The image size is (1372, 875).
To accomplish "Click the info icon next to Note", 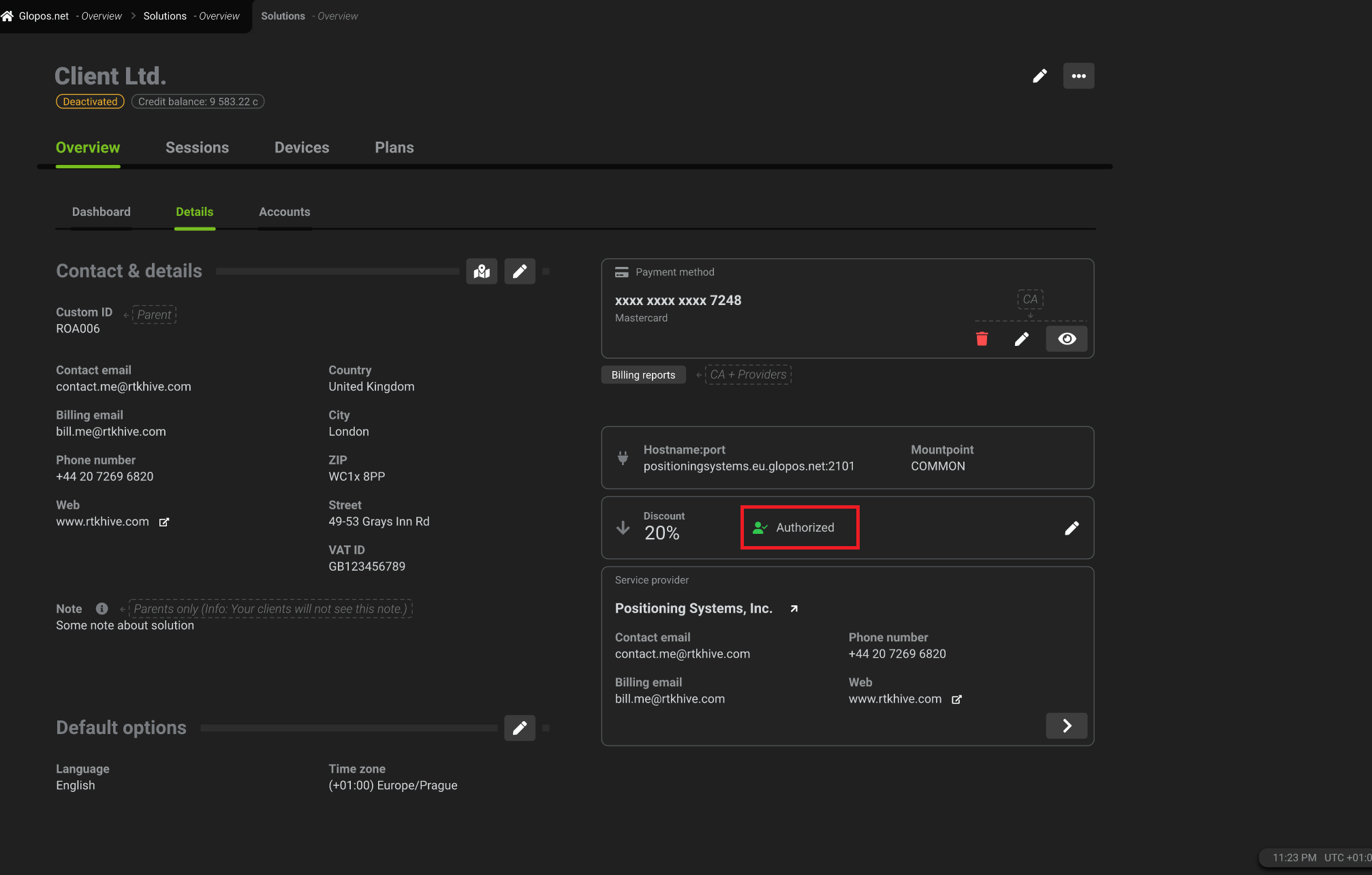I will (102, 608).
